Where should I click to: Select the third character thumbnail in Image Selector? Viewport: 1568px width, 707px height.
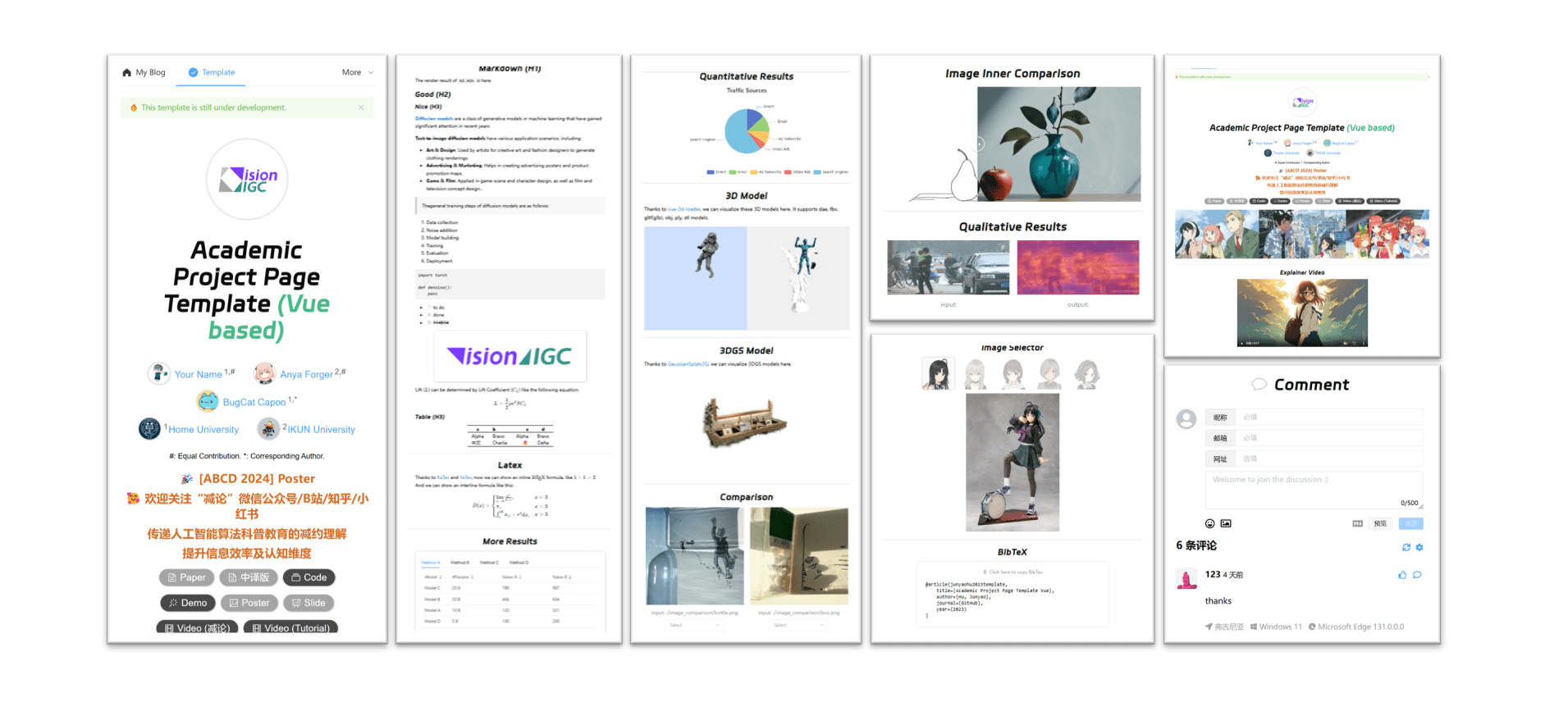pyautogui.click(x=1013, y=374)
